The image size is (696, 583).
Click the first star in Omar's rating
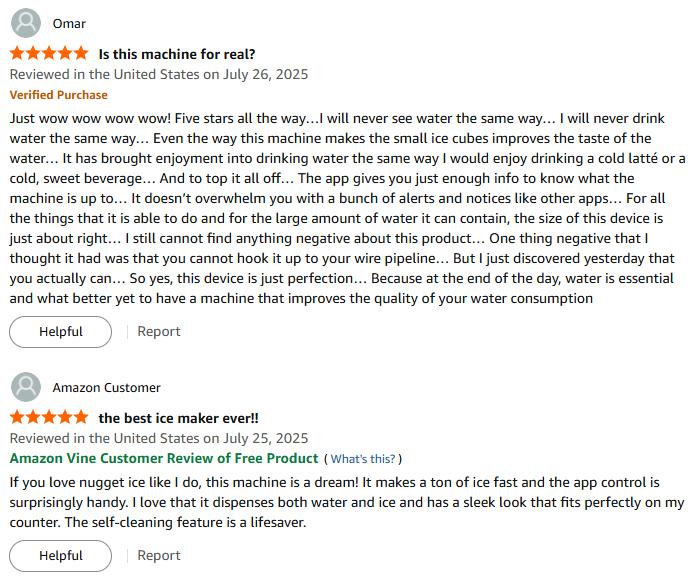point(18,54)
